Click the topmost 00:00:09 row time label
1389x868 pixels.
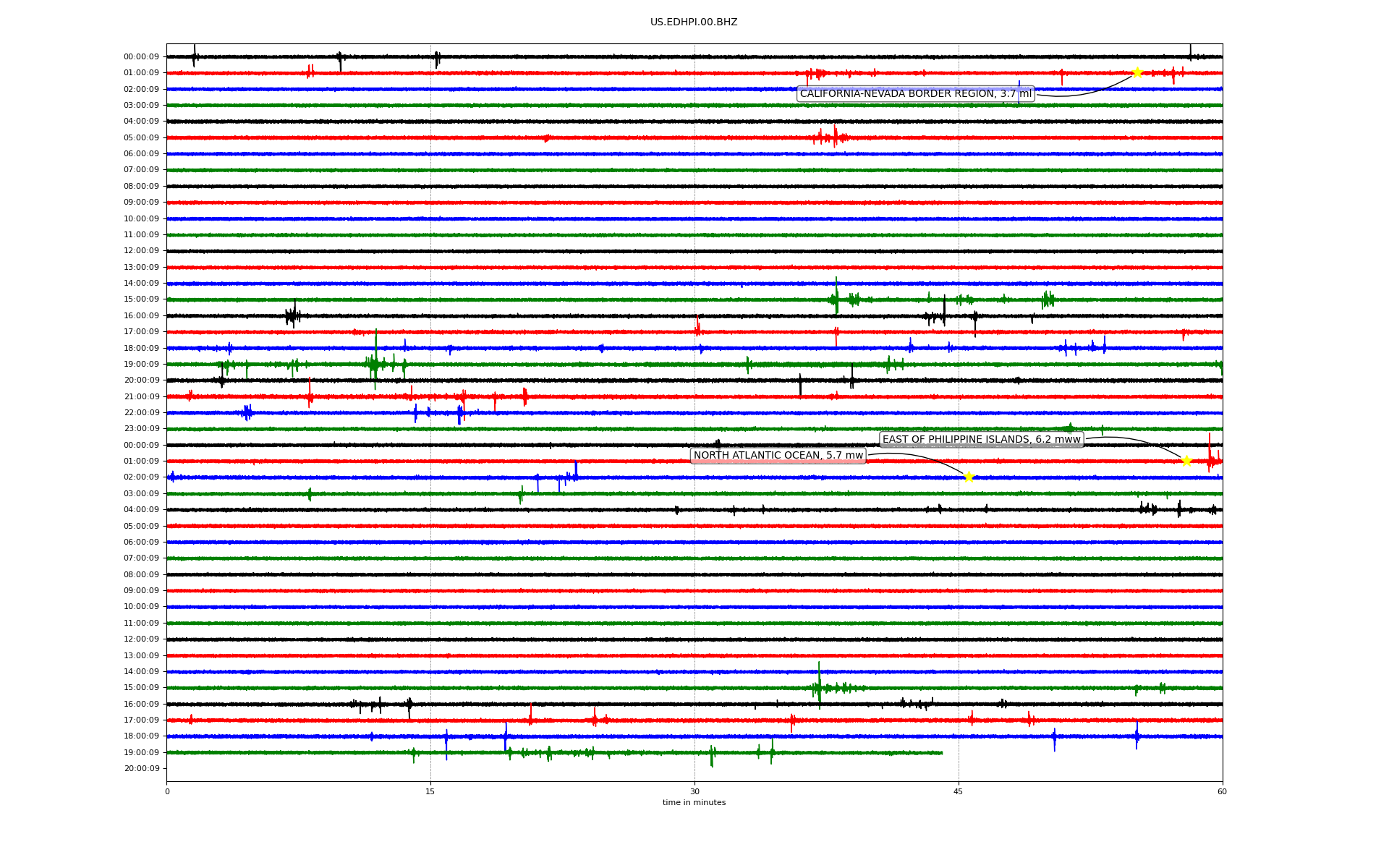tap(141, 56)
